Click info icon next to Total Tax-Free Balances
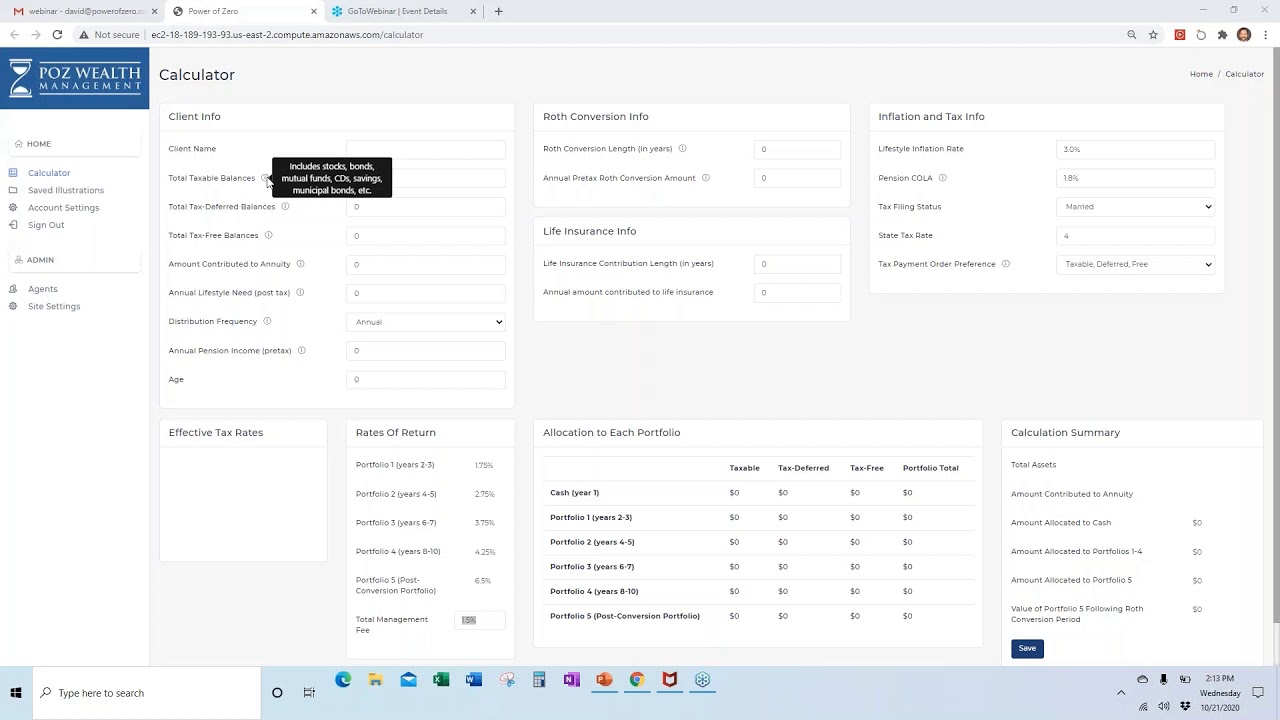This screenshot has width=1280, height=720. tap(268, 235)
